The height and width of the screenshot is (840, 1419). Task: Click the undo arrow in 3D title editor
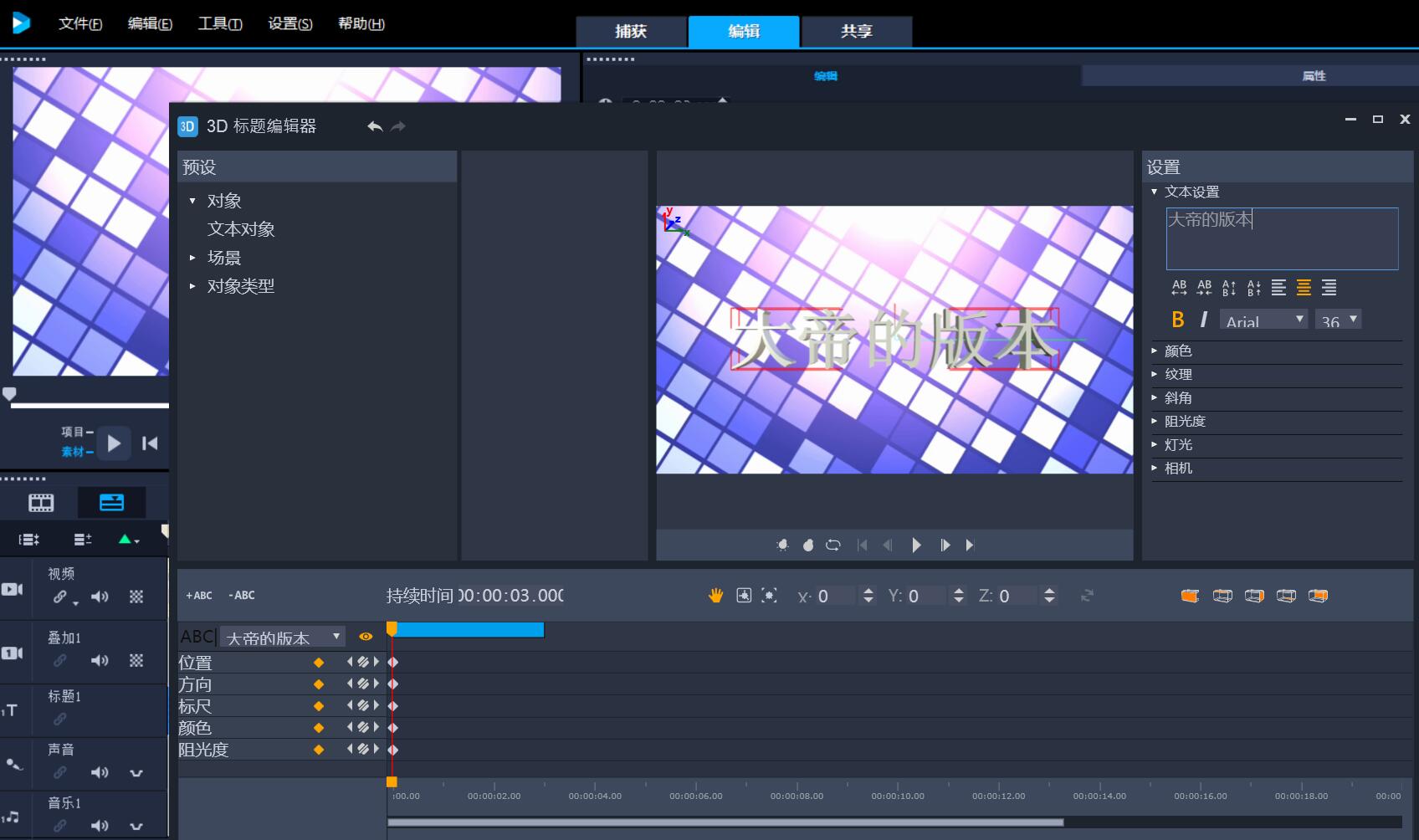375,126
